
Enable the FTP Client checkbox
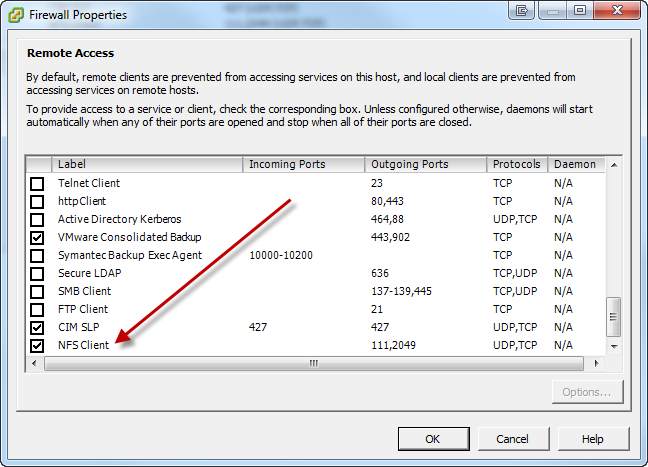pos(37,310)
